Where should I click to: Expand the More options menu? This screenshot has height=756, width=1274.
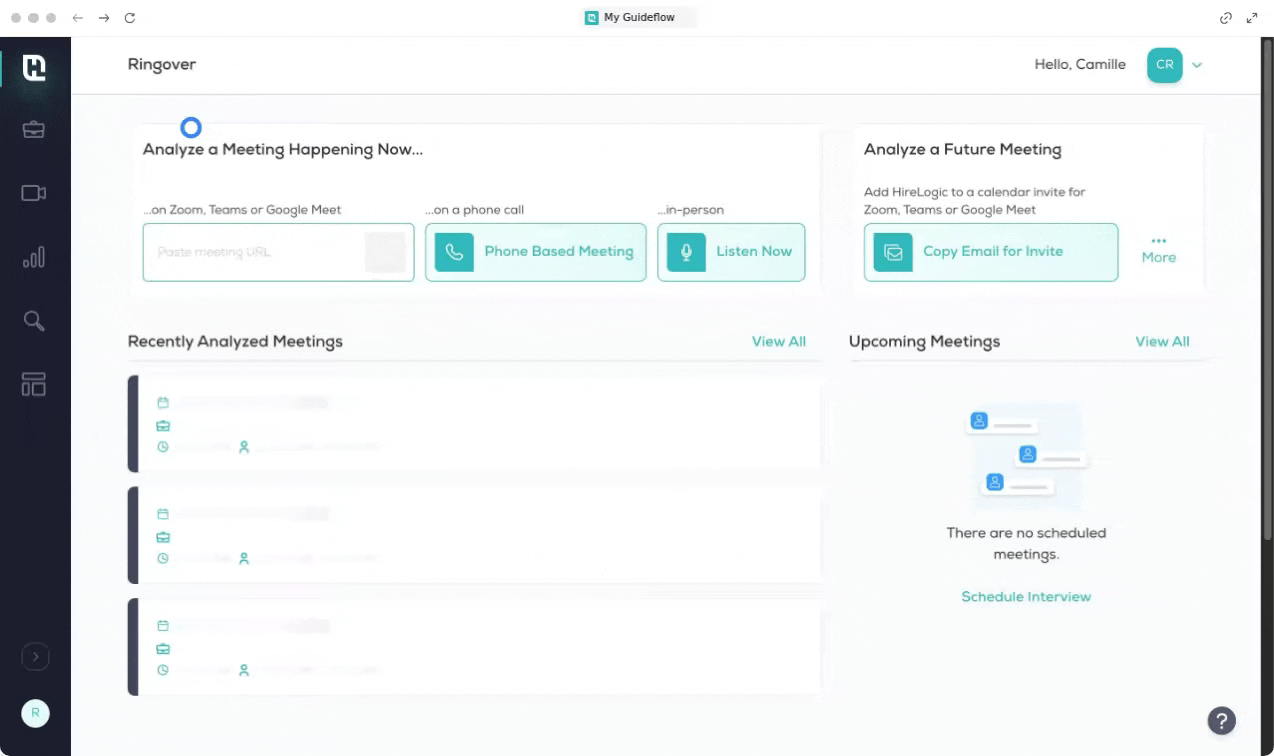pos(1158,250)
